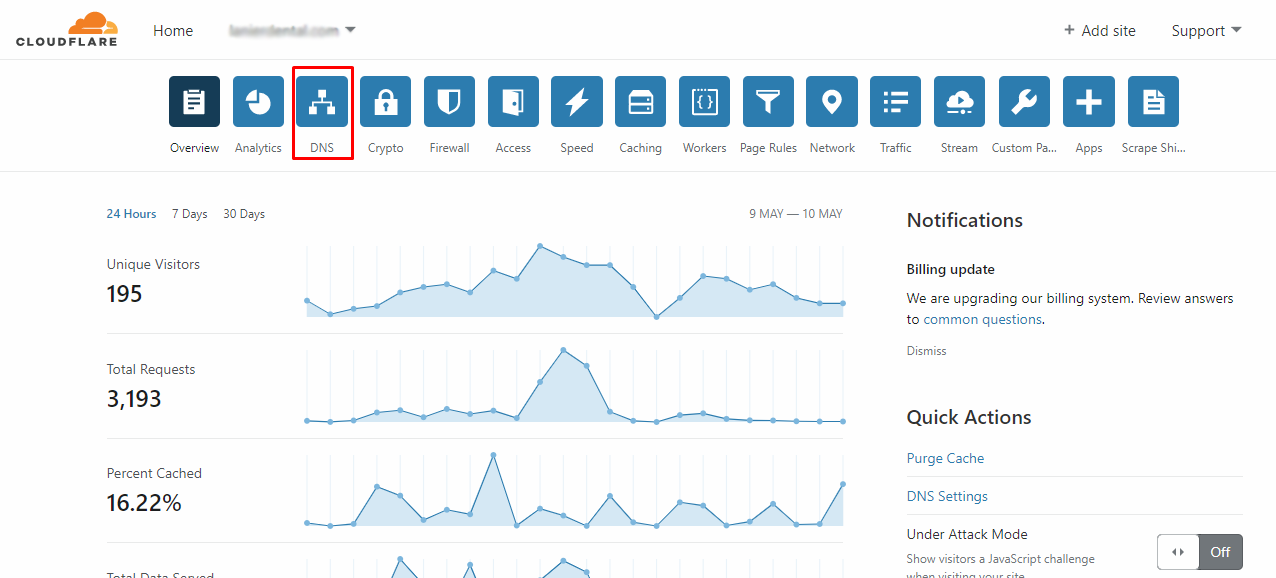This screenshot has width=1276, height=578.
Task: Open the DNS Settings quick action
Action: click(x=947, y=496)
